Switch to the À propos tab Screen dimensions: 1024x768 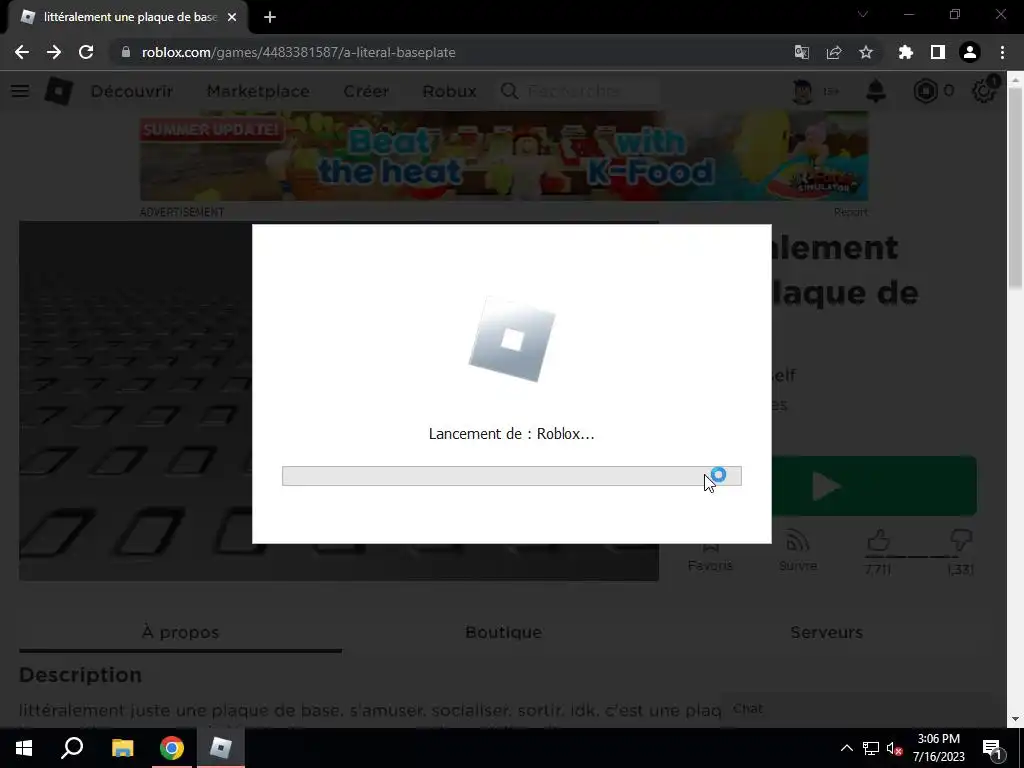tap(180, 632)
